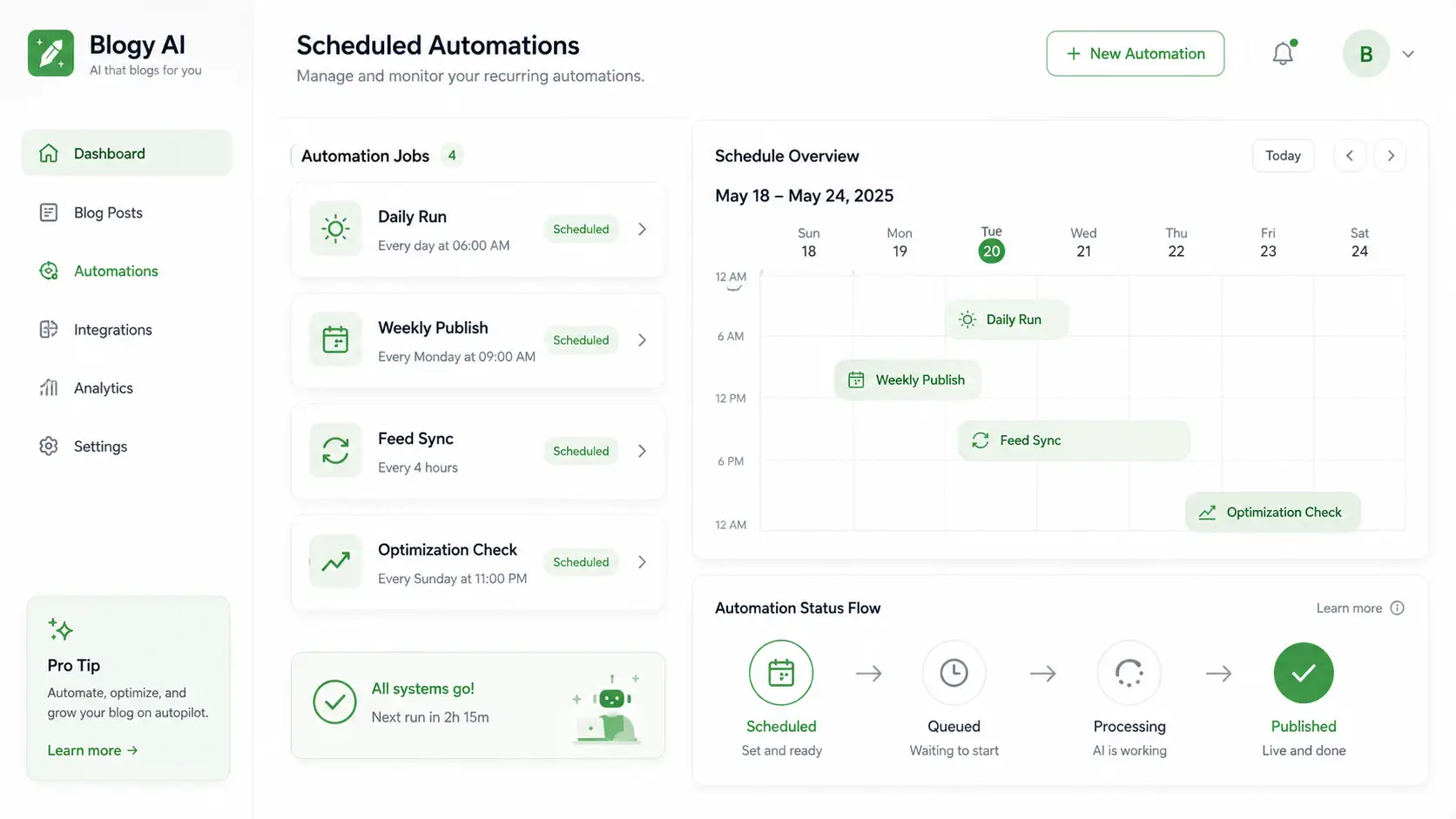
Task: Go to previous week in schedule
Action: click(1350, 156)
